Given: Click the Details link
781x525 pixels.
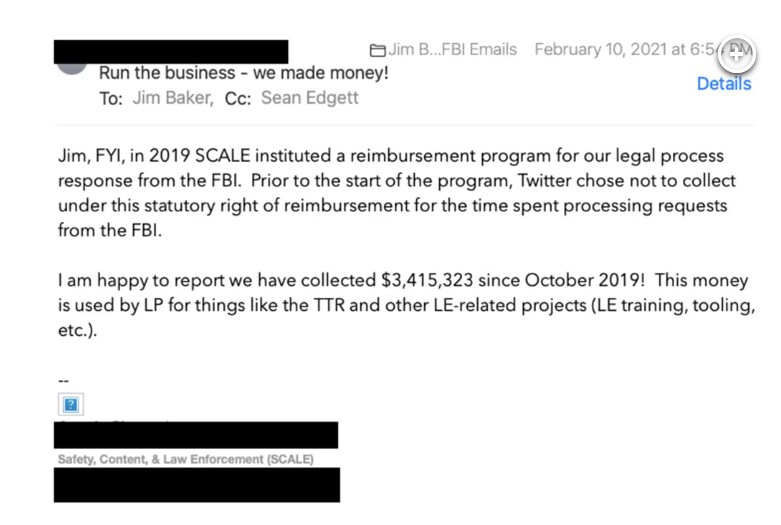Looking at the screenshot, I should pos(723,84).
